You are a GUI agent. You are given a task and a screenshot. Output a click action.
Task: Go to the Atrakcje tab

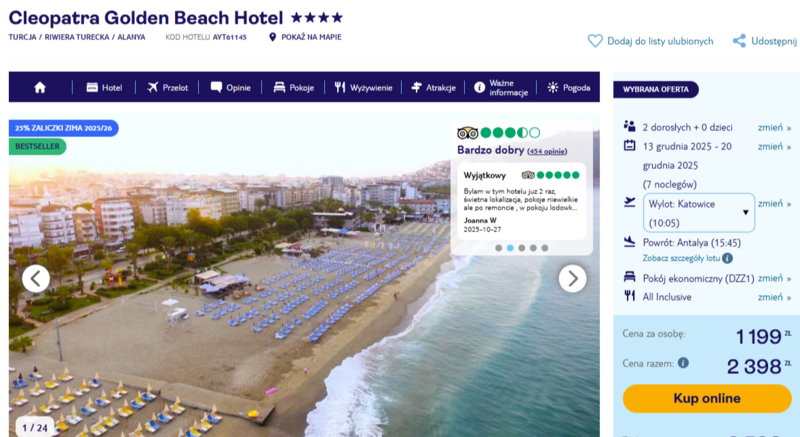tap(433, 87)
